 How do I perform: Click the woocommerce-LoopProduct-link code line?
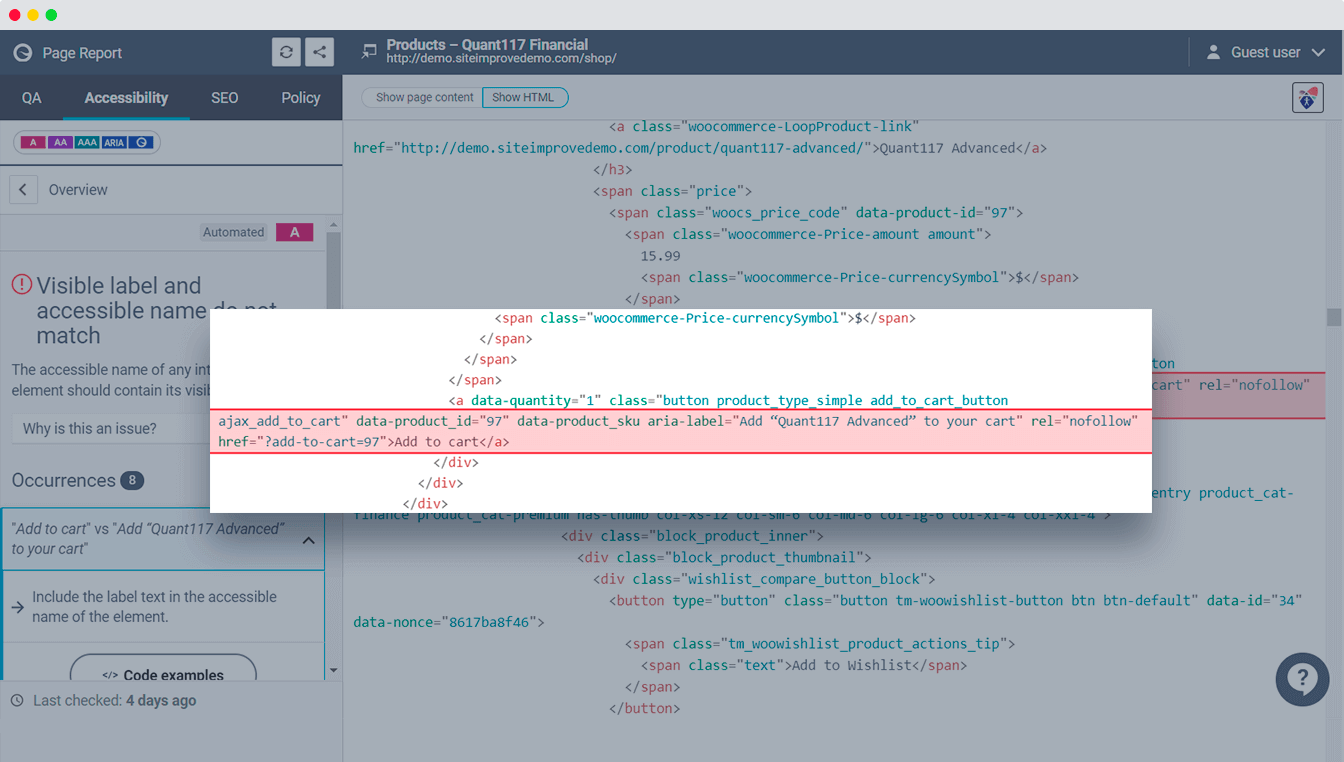pyautogui.click(x=764, y=126)
